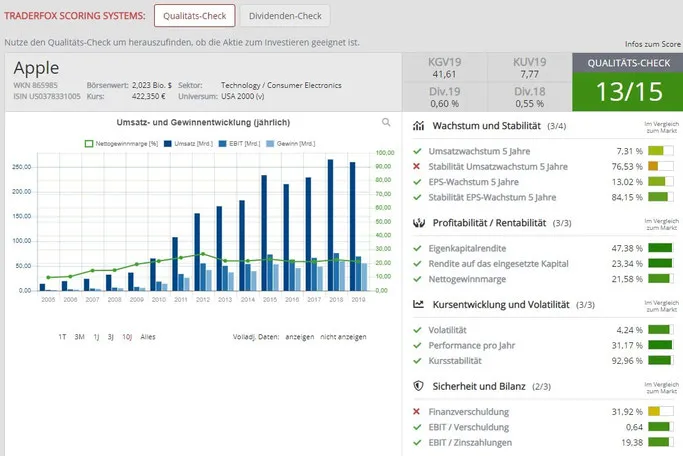Click the Finanzverschuldung yellow comparison bar
The image size is (683, 456).
tap(660, 412)
